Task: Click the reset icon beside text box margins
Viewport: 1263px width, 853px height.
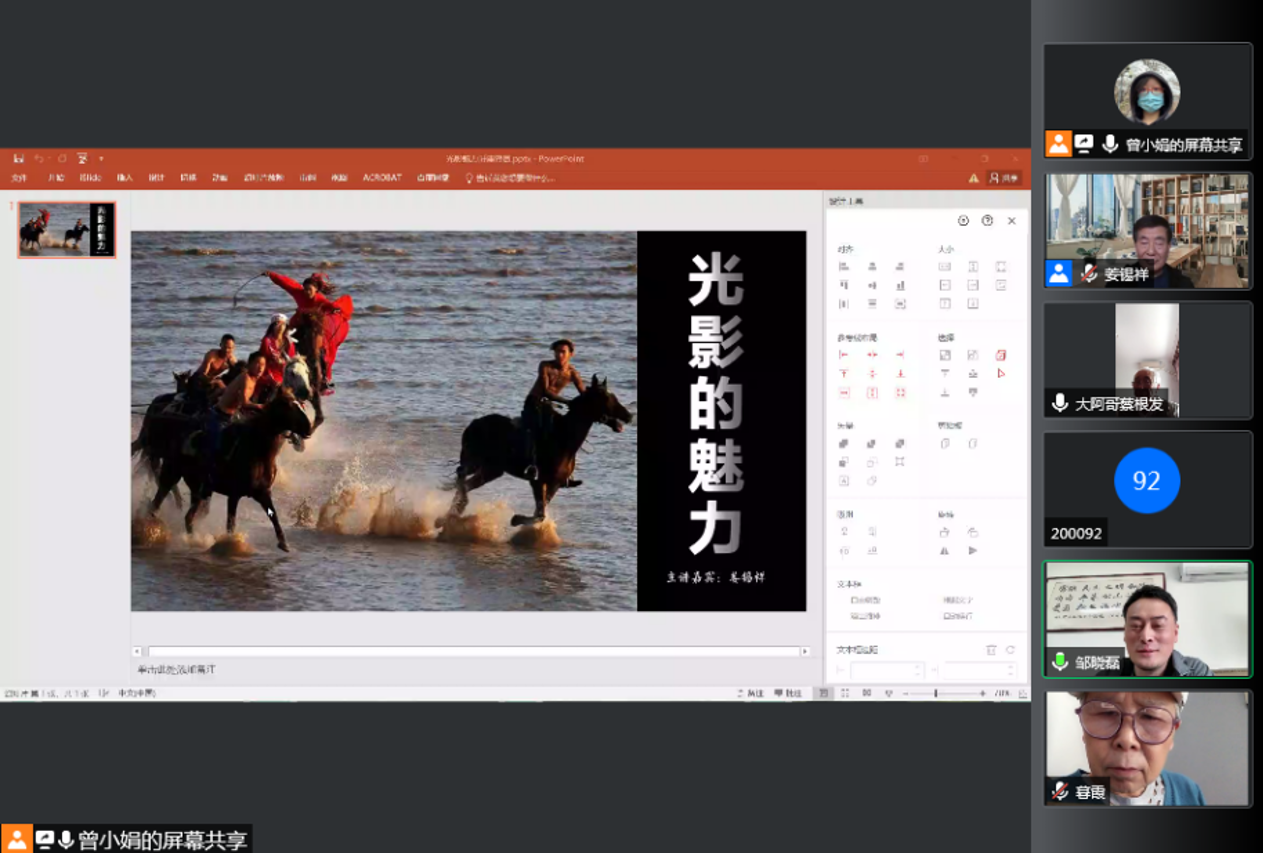Action: point(1010,650)
